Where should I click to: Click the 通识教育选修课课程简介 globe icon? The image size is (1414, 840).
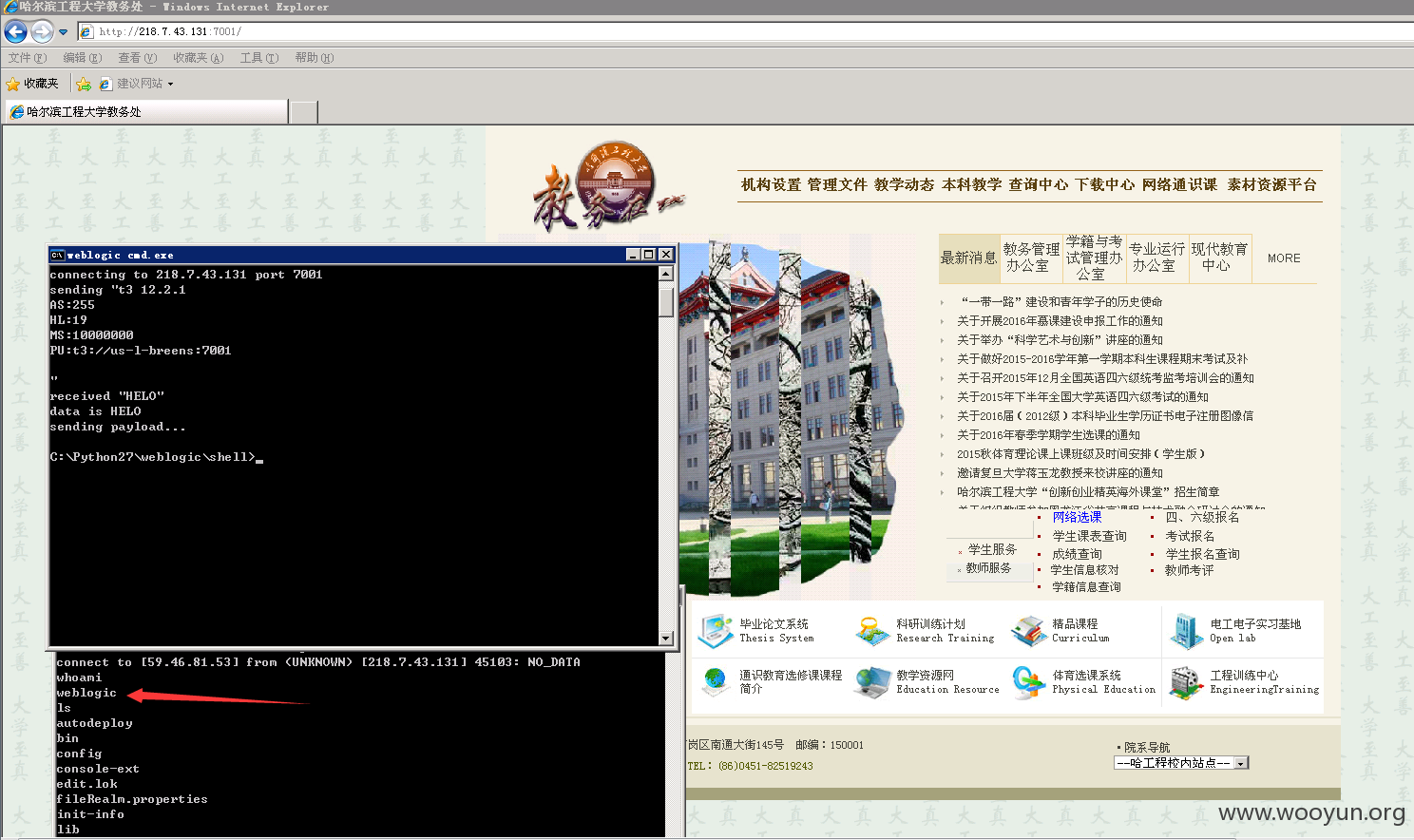click(716, 681)
